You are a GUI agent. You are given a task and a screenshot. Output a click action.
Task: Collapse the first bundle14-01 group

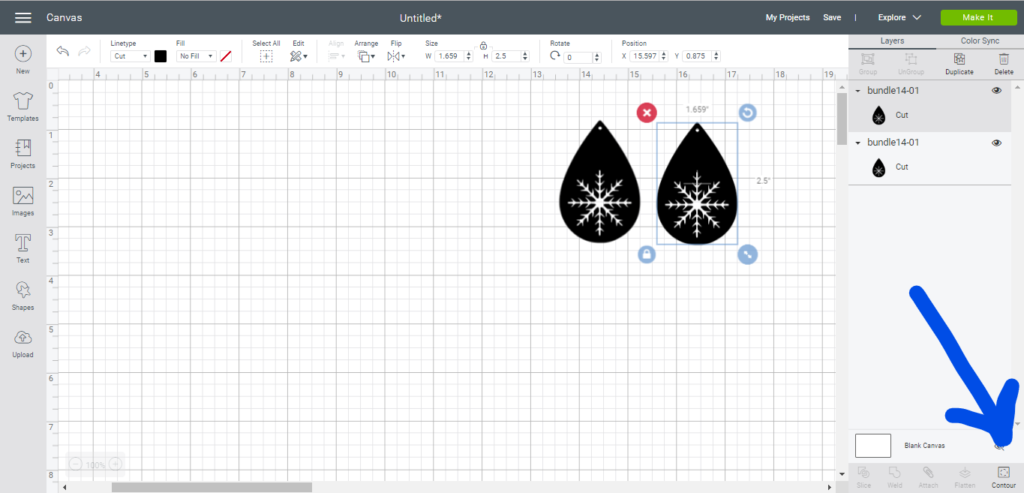857,91
